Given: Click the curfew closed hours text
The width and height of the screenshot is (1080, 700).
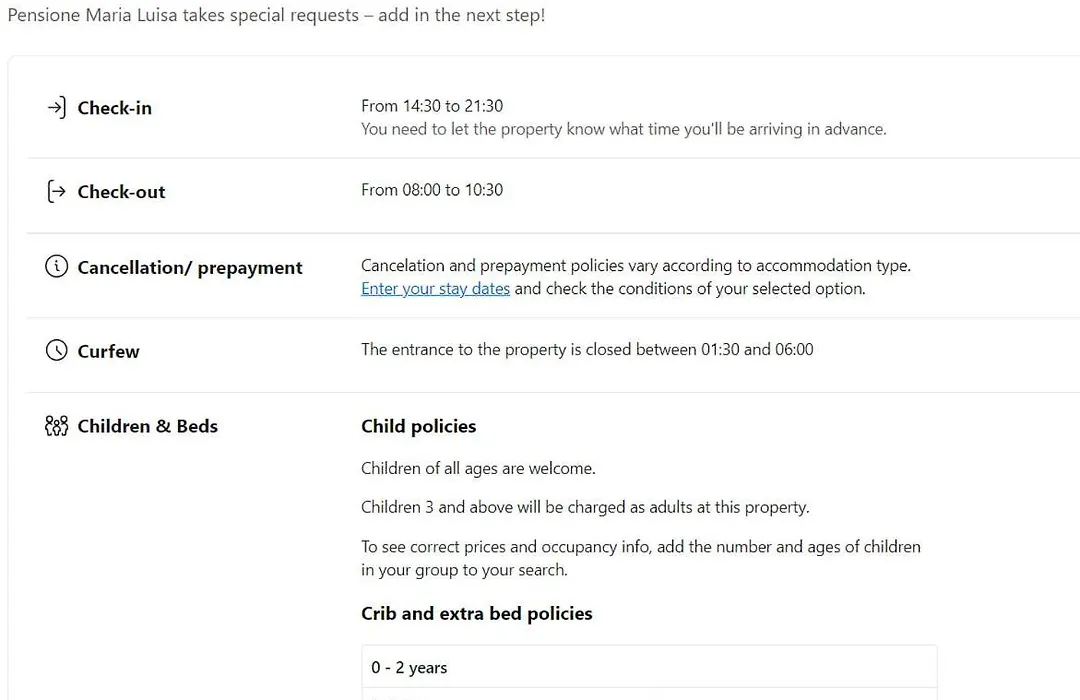Looking at the screenshot, I should (587, 350).
